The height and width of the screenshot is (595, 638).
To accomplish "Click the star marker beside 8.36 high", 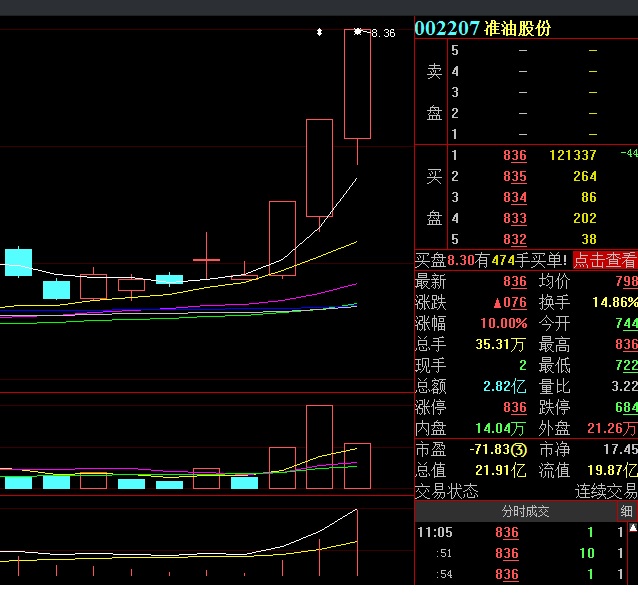I will tap(357, 32).
